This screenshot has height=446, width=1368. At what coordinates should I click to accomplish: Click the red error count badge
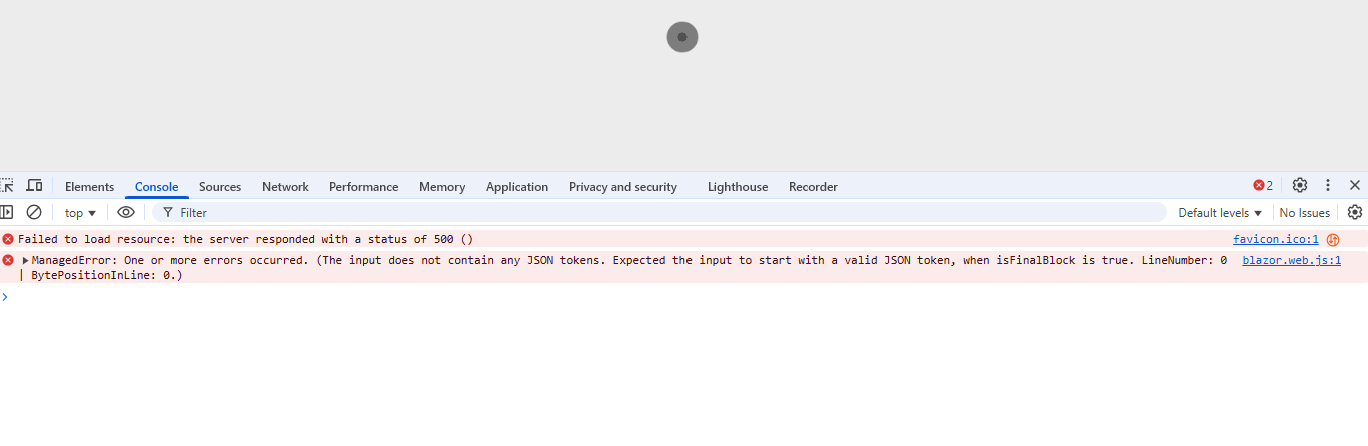(x=1263, y=186)
